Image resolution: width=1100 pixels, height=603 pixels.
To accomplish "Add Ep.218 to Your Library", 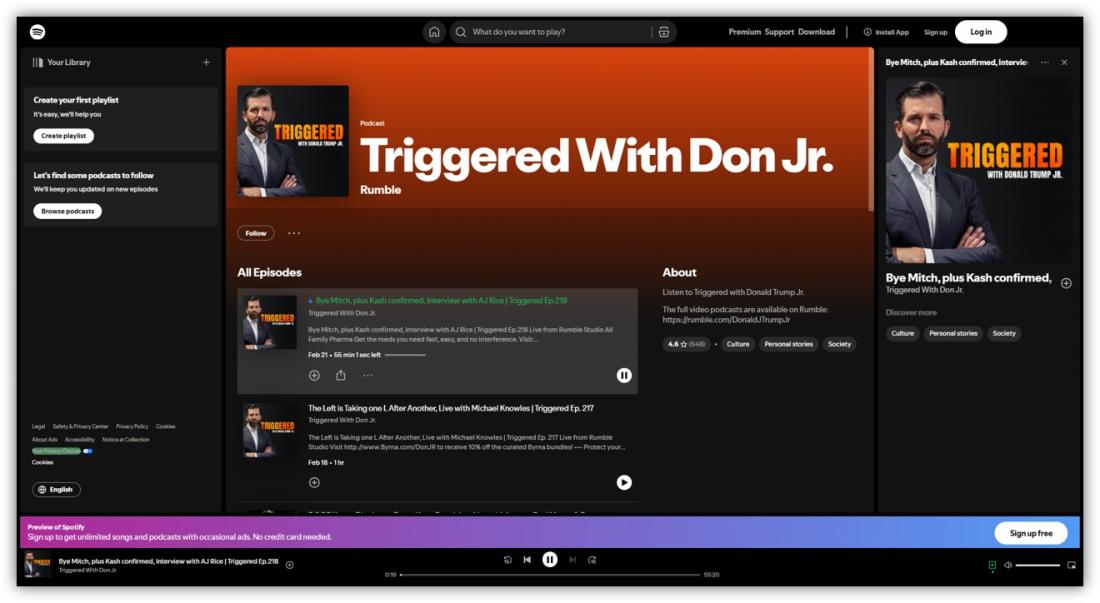I will tap(314, 376).
